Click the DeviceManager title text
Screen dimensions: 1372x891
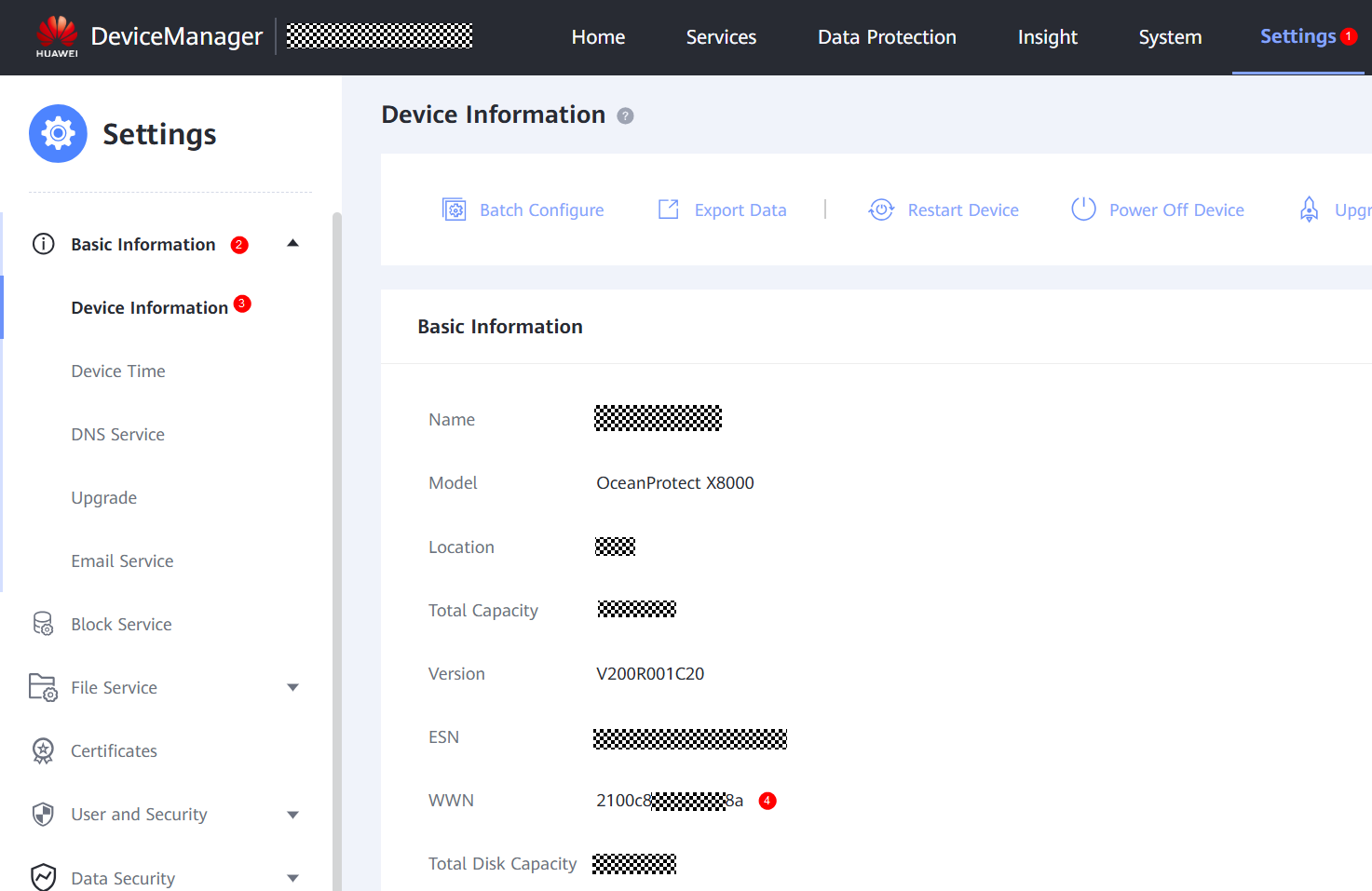(x=177, y=36)
